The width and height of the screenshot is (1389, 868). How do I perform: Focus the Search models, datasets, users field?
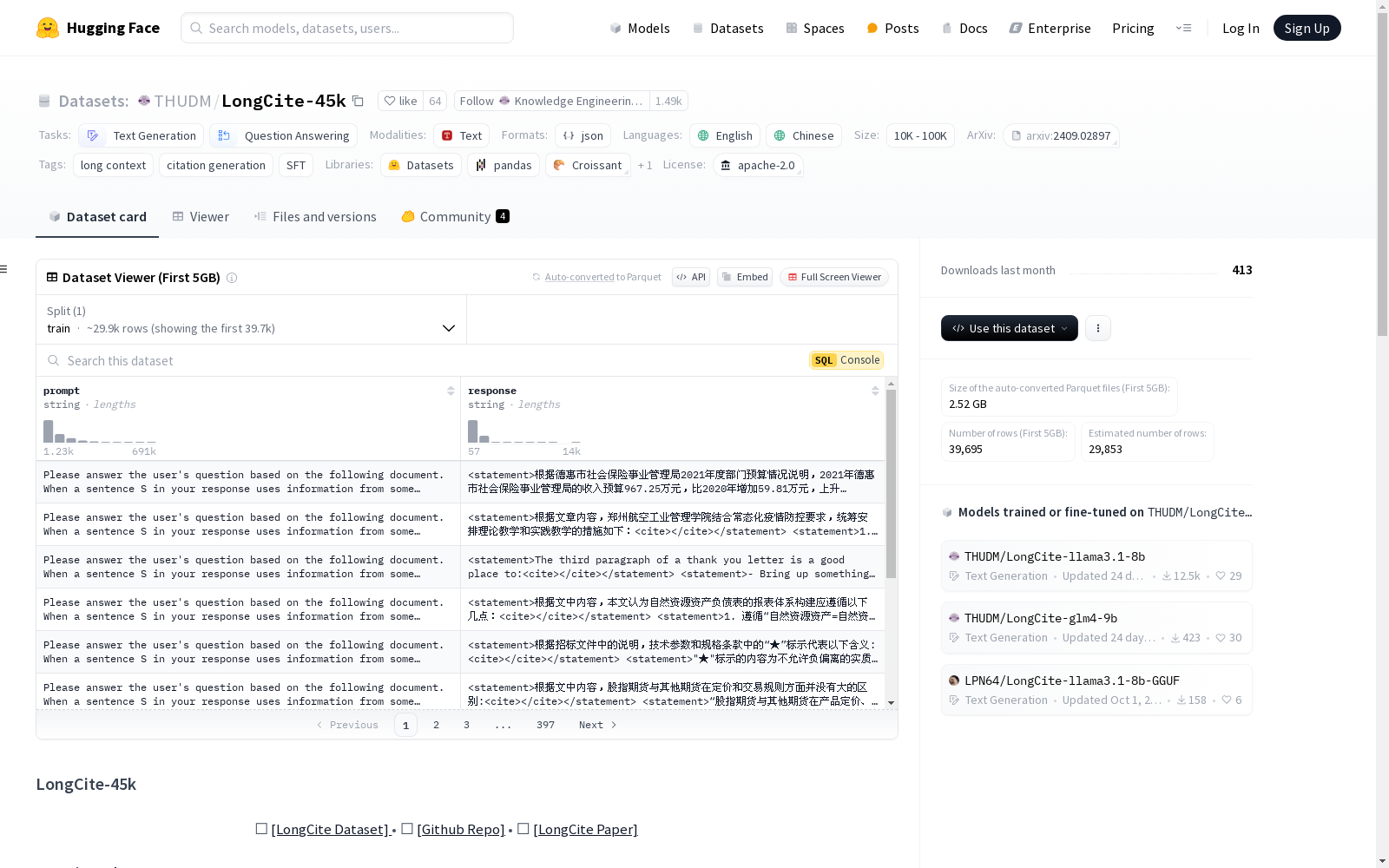click(x=347, y=28)
